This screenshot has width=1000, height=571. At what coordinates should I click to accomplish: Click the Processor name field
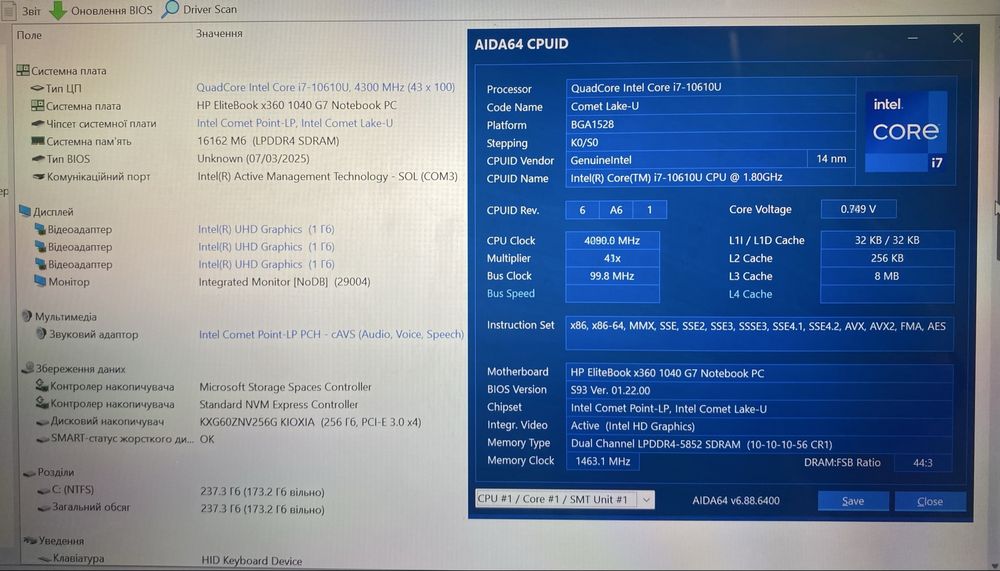[x=710, y=87]
